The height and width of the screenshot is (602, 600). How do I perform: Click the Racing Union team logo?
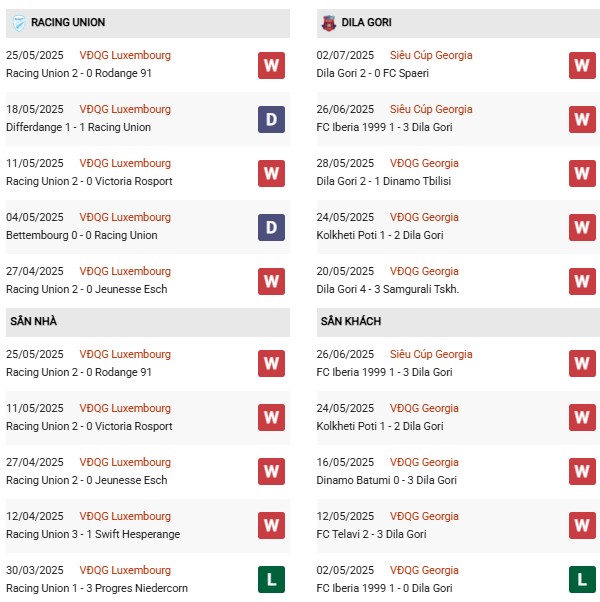pos(17,22)
